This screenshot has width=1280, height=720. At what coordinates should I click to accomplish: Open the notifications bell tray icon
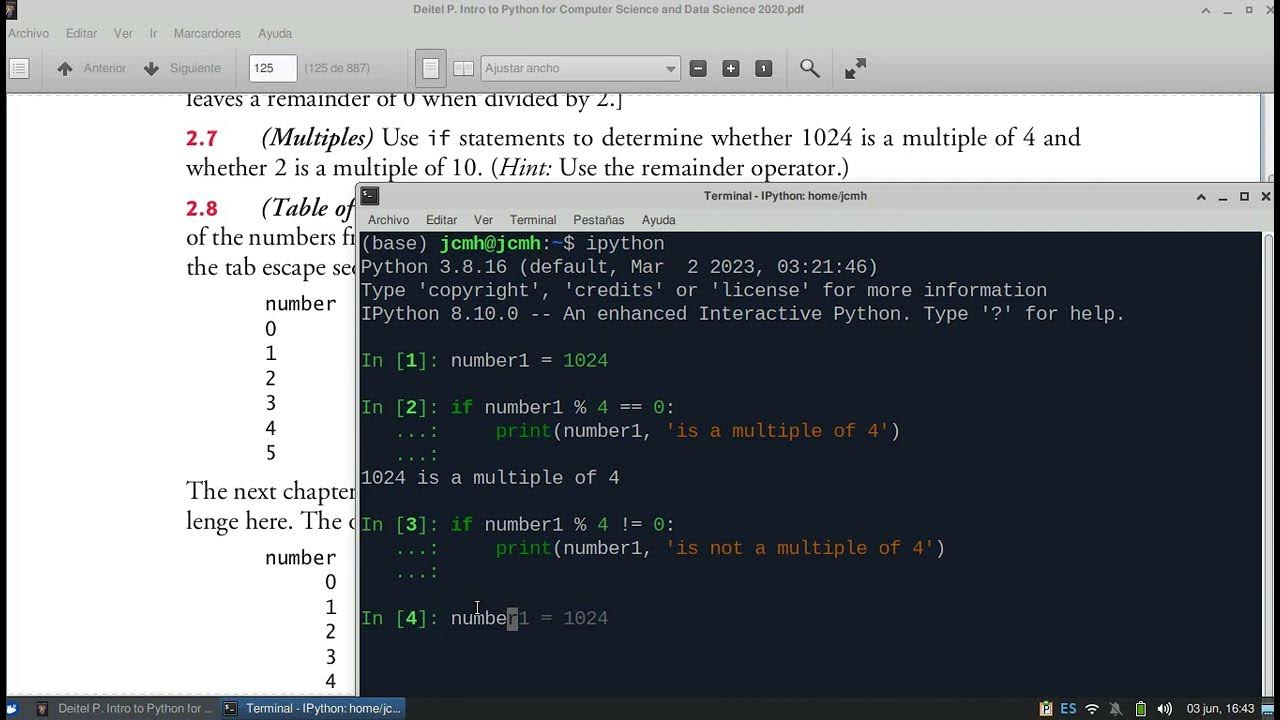1116,708
